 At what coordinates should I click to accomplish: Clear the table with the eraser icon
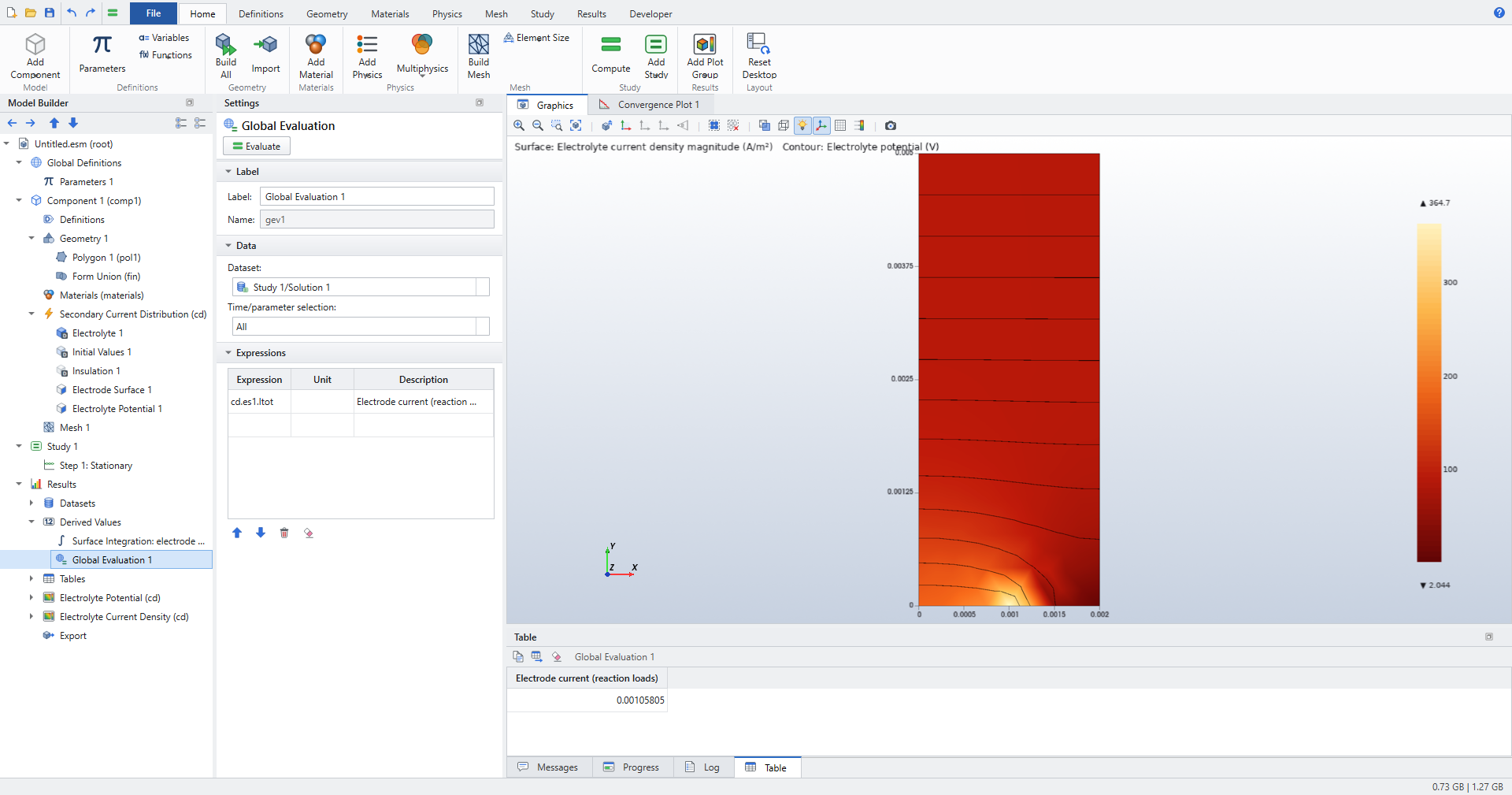(557, 656)
